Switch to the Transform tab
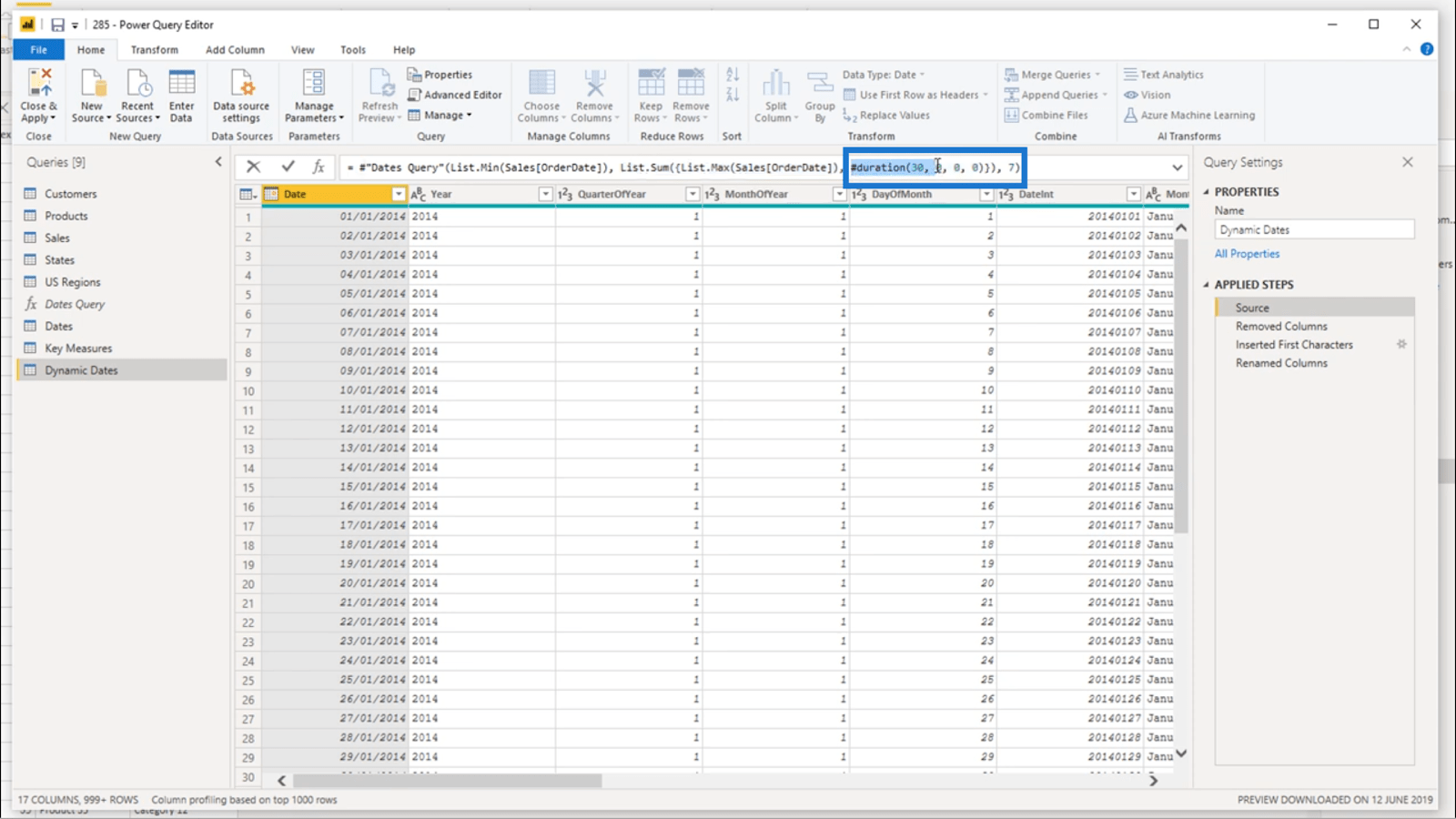Viewport: 1456px width, 819px height. 154,50
